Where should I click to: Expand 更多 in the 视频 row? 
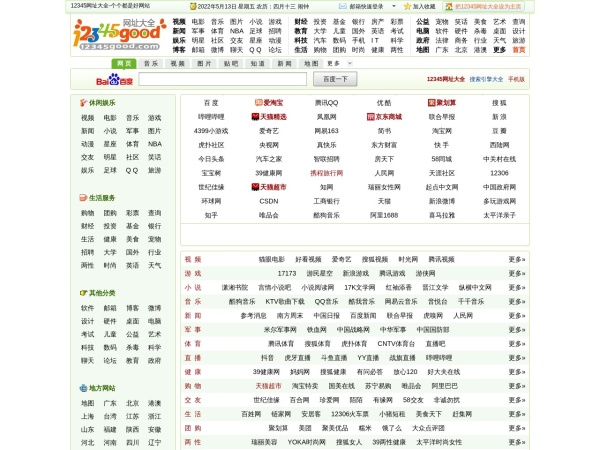[x=516, y=259]
